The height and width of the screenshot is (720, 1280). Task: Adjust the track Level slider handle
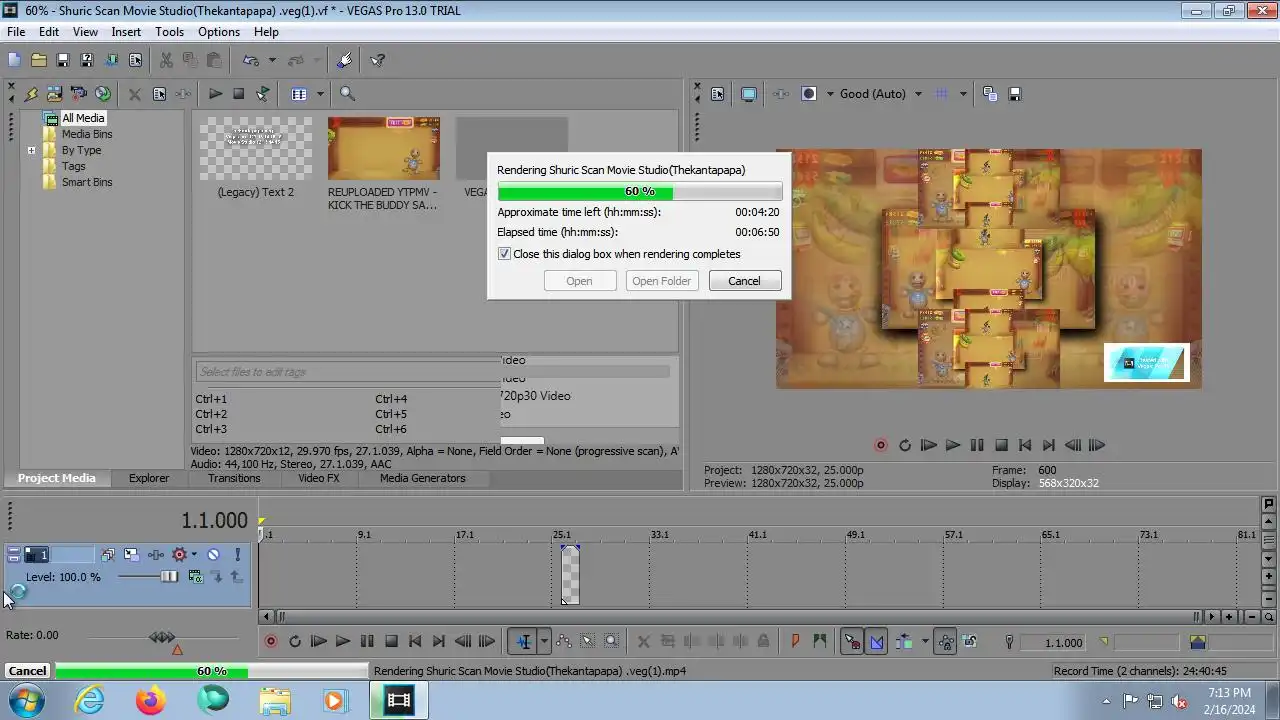[x=169, y=577]
